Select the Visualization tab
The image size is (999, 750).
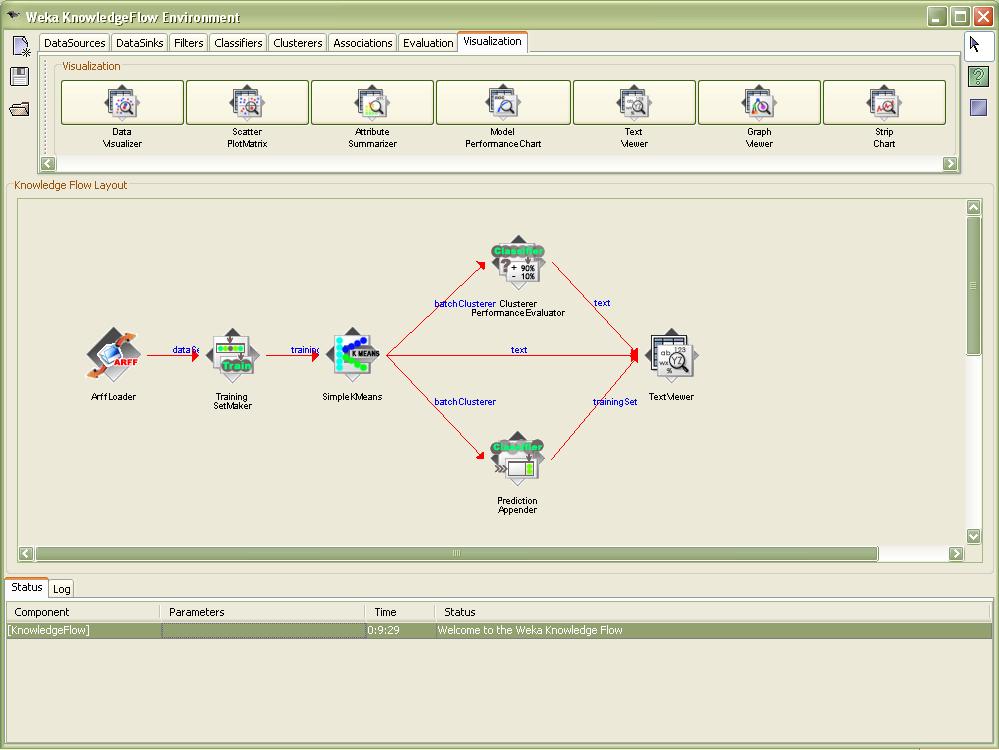click(x=492, y=41)
